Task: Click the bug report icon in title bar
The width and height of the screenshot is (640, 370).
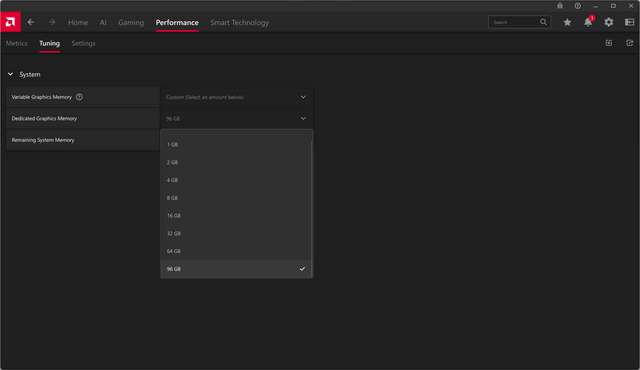Action: click(x=560, y=6)
